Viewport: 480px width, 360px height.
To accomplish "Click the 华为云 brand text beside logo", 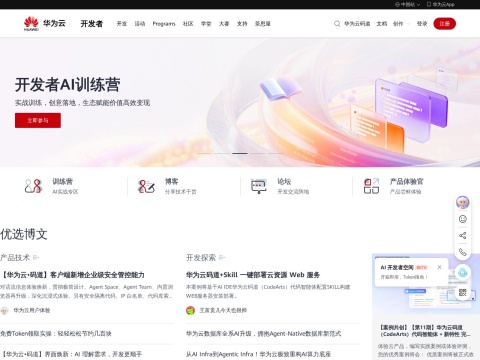I will pos(54,23).
